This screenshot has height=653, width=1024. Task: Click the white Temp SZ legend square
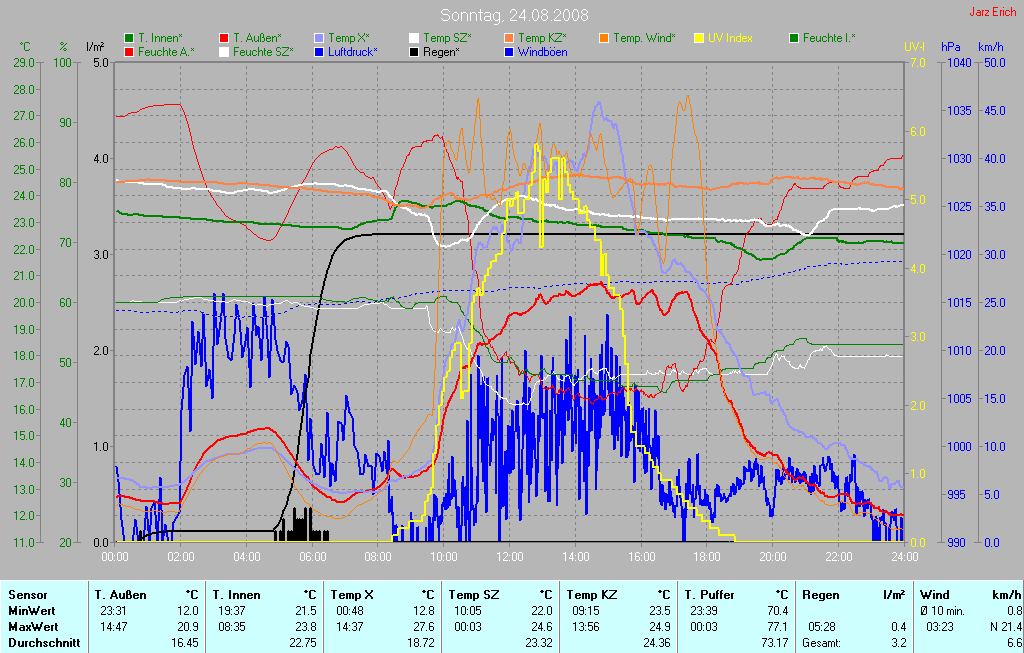[415, 38]
